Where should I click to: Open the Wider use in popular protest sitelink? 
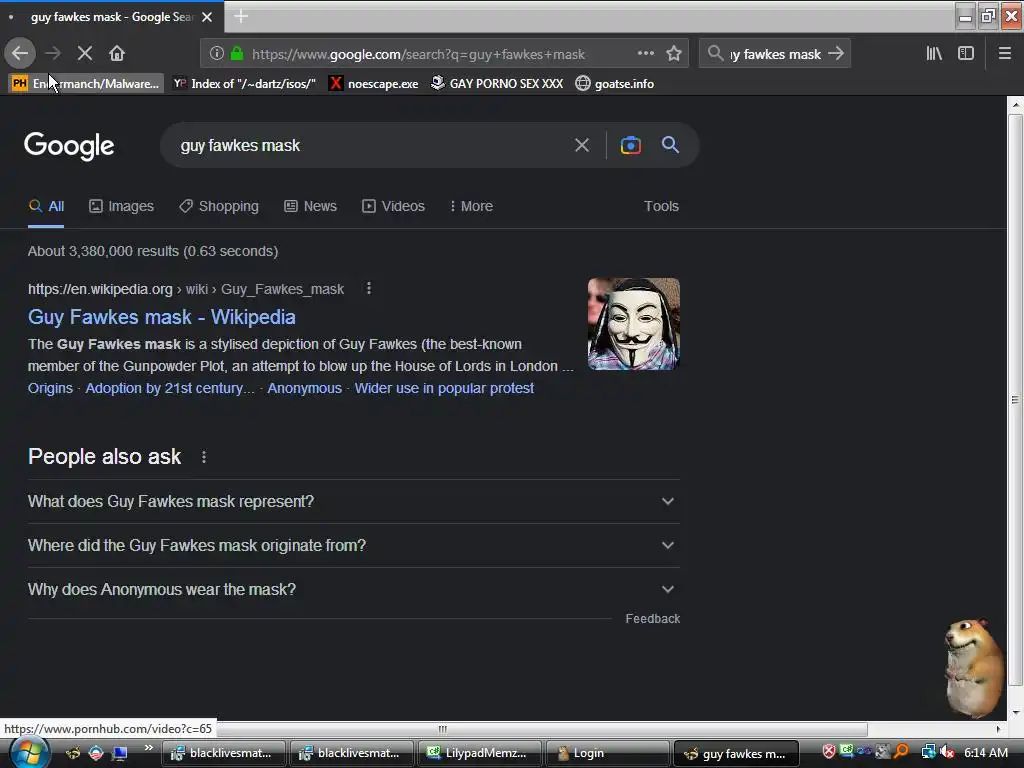tap(444, 388)
